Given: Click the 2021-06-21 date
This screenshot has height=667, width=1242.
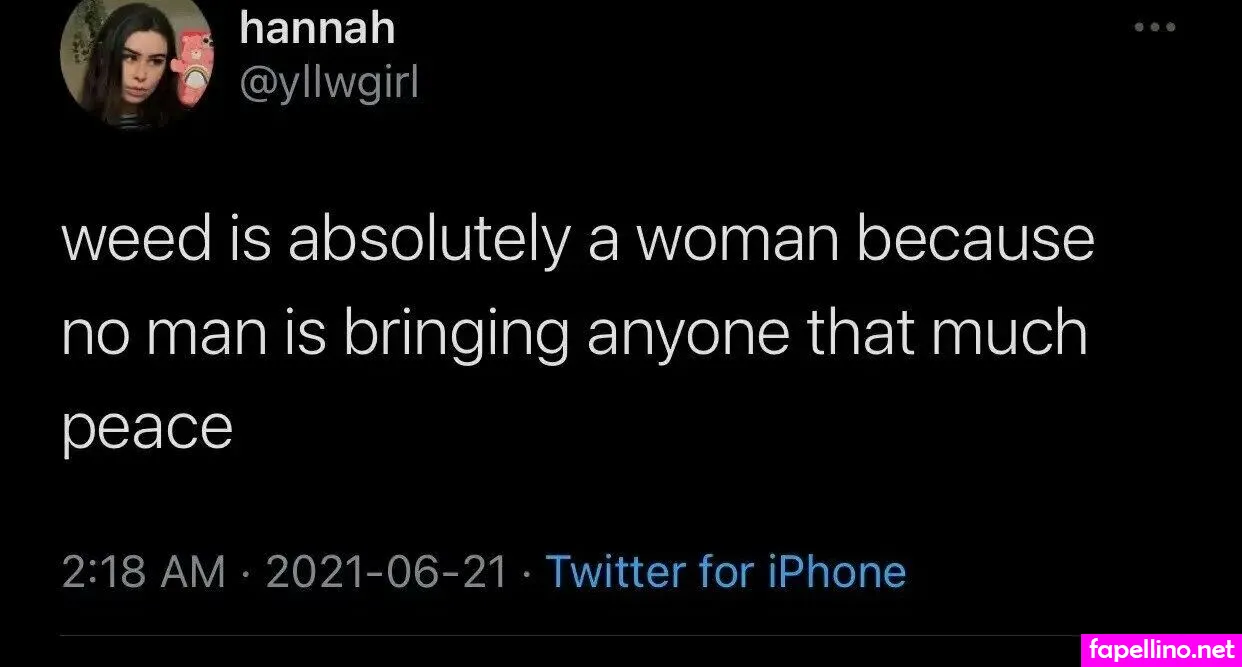Looking at the screenshot, I should pyautogui.click(x=386, y=573).
